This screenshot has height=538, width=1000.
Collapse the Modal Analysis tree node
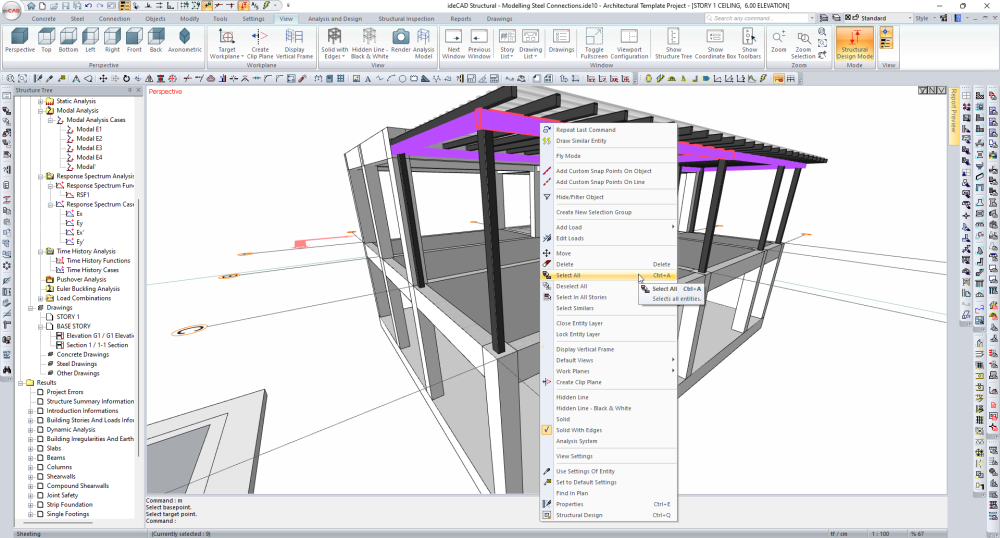pyautogui.click(x=39, y=111)
